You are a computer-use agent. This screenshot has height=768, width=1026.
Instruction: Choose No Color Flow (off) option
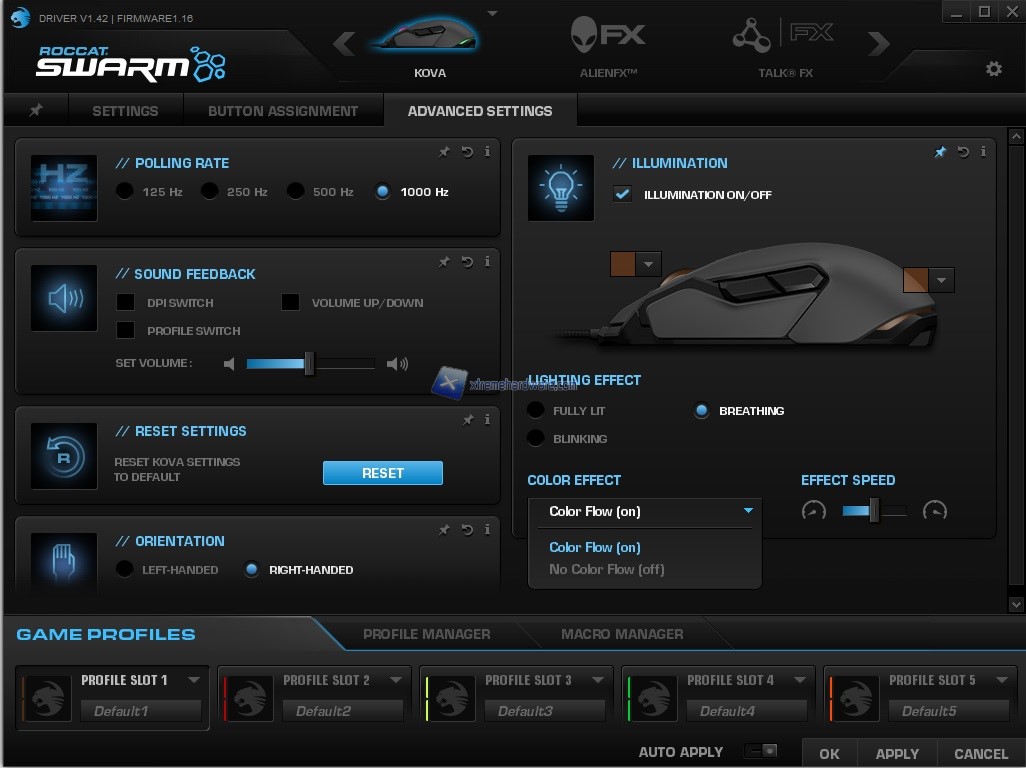[x=607, y=569]
